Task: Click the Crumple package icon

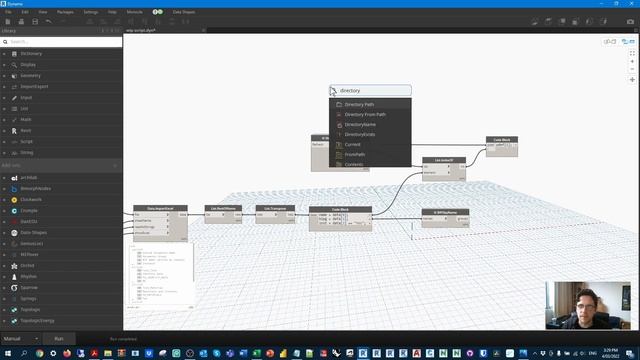Action: tap(14, 211)
